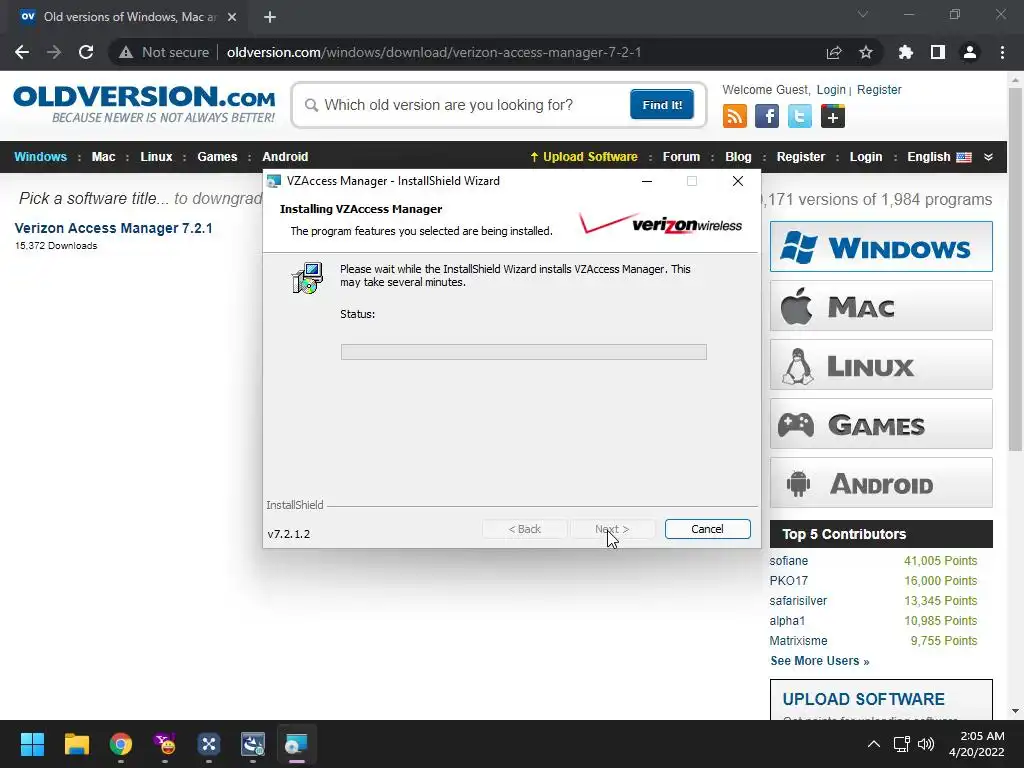
Task: Click the installer taskbar icon
Action: pos(296,744)
